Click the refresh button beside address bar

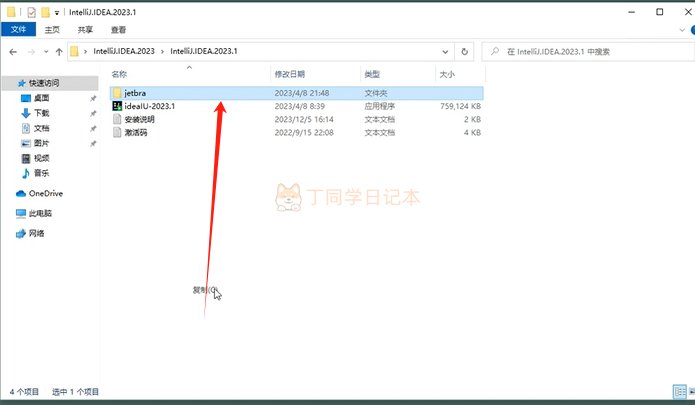[x=466, y=51]
